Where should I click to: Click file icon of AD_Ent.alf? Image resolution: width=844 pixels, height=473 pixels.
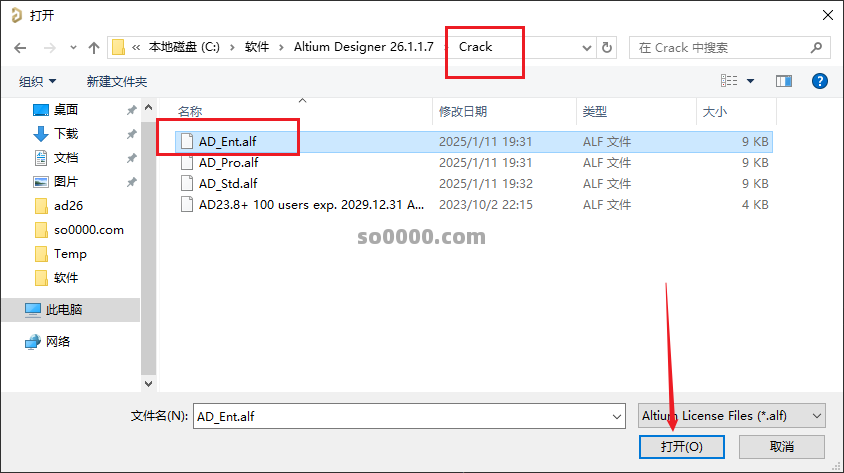(x=187, y=142)
